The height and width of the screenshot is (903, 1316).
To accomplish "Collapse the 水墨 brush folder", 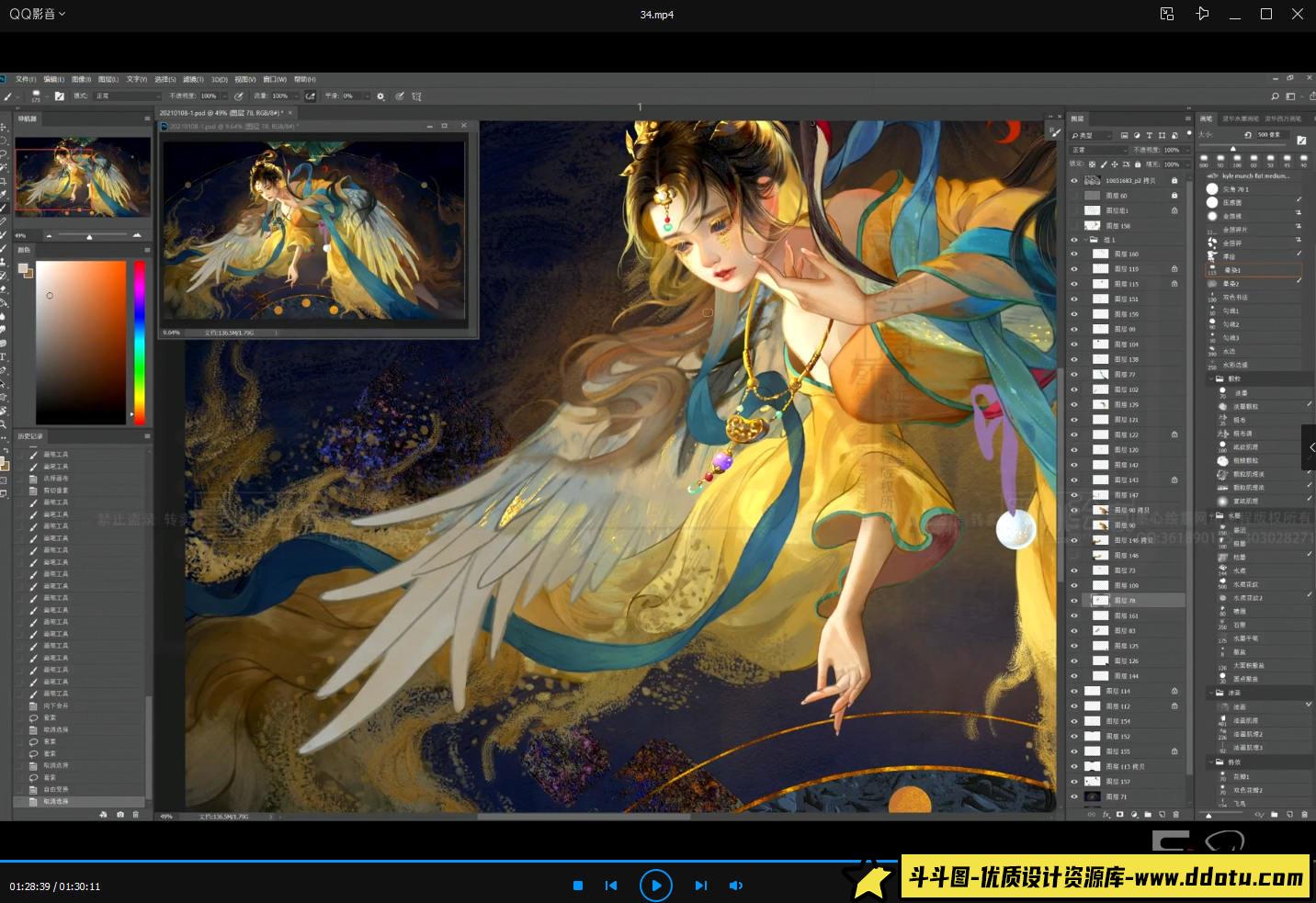I will point(1210,516).
